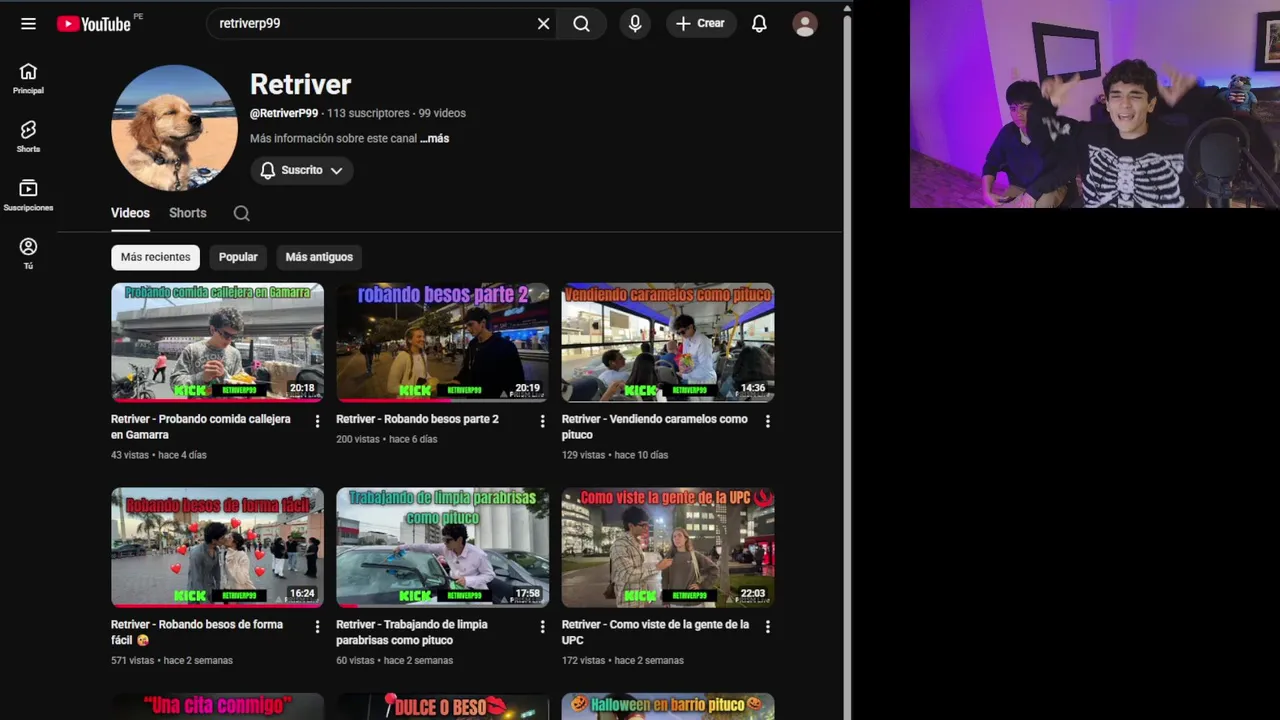
Task: Select the Más antiguos filter
Action: (x=319, y=257)
